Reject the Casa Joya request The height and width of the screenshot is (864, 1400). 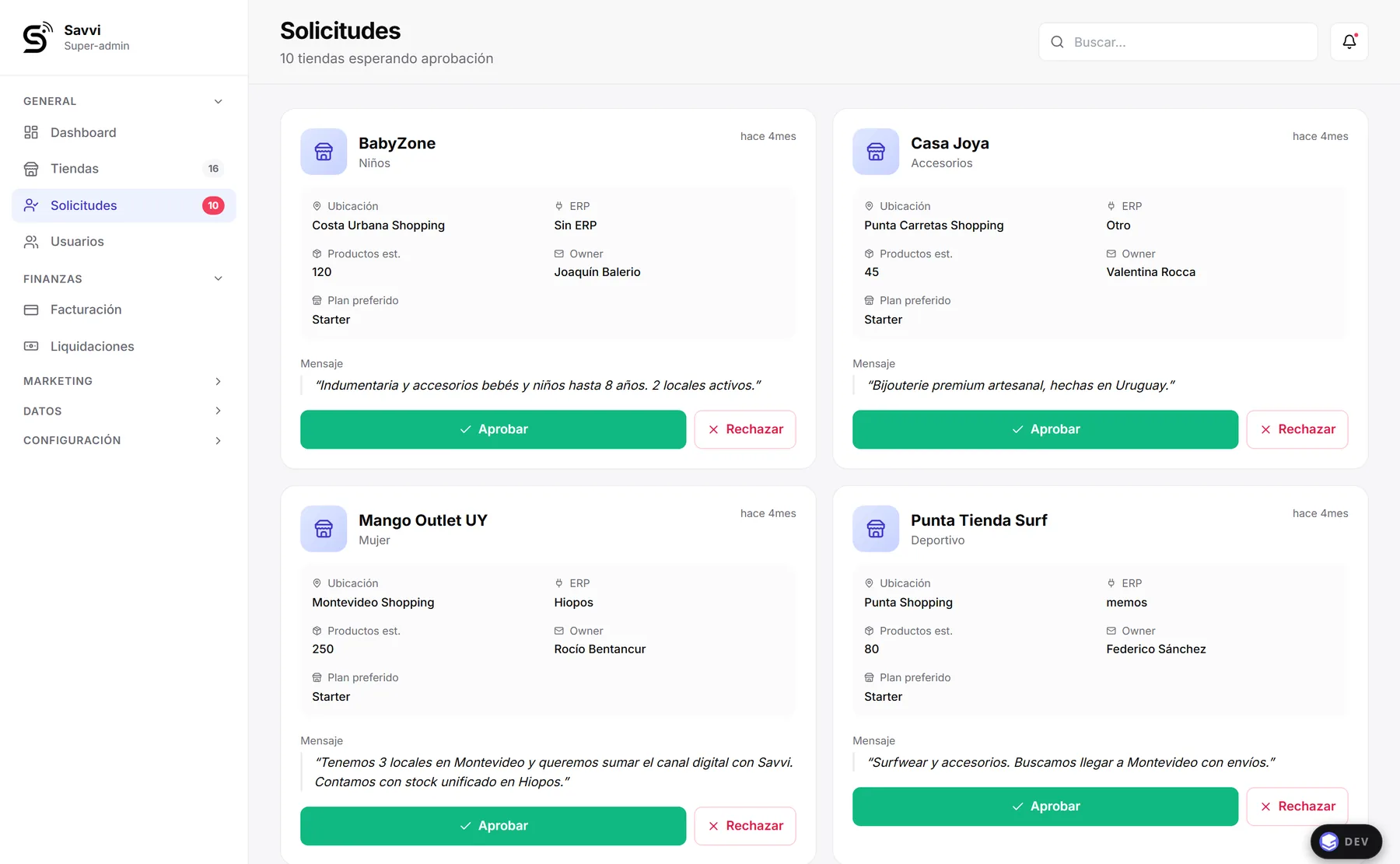click(1297, 429)
